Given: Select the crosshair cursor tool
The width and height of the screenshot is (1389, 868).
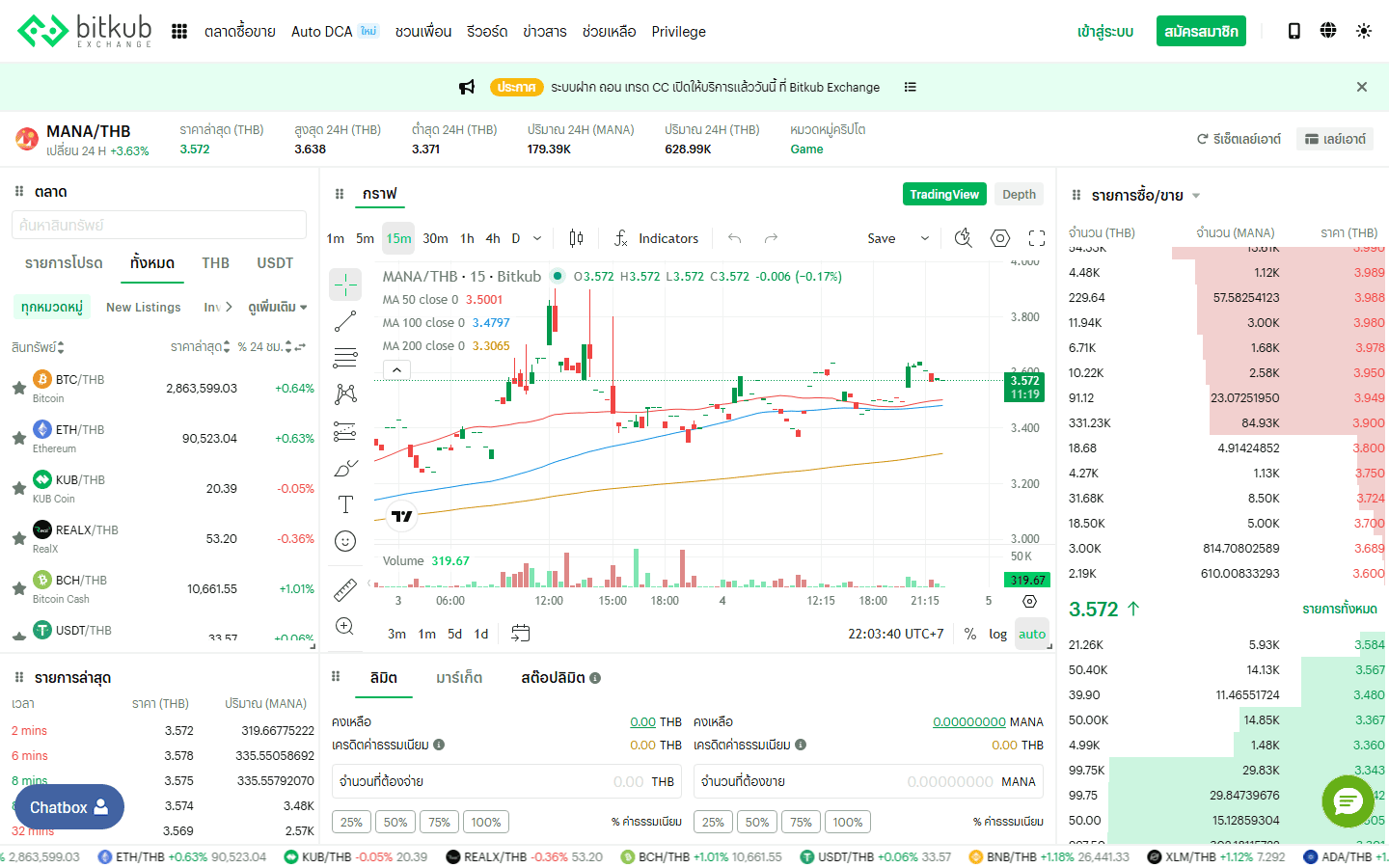Looking at the screenshot, I should pos(345,284).
